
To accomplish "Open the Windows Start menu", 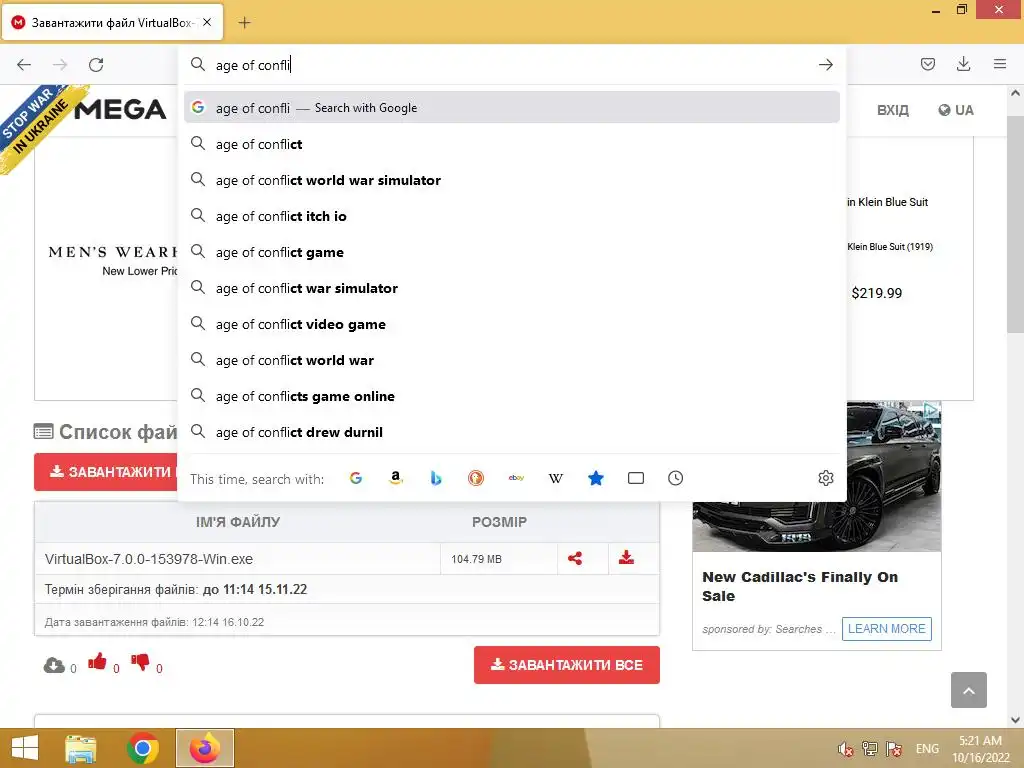I will (25, 748).
